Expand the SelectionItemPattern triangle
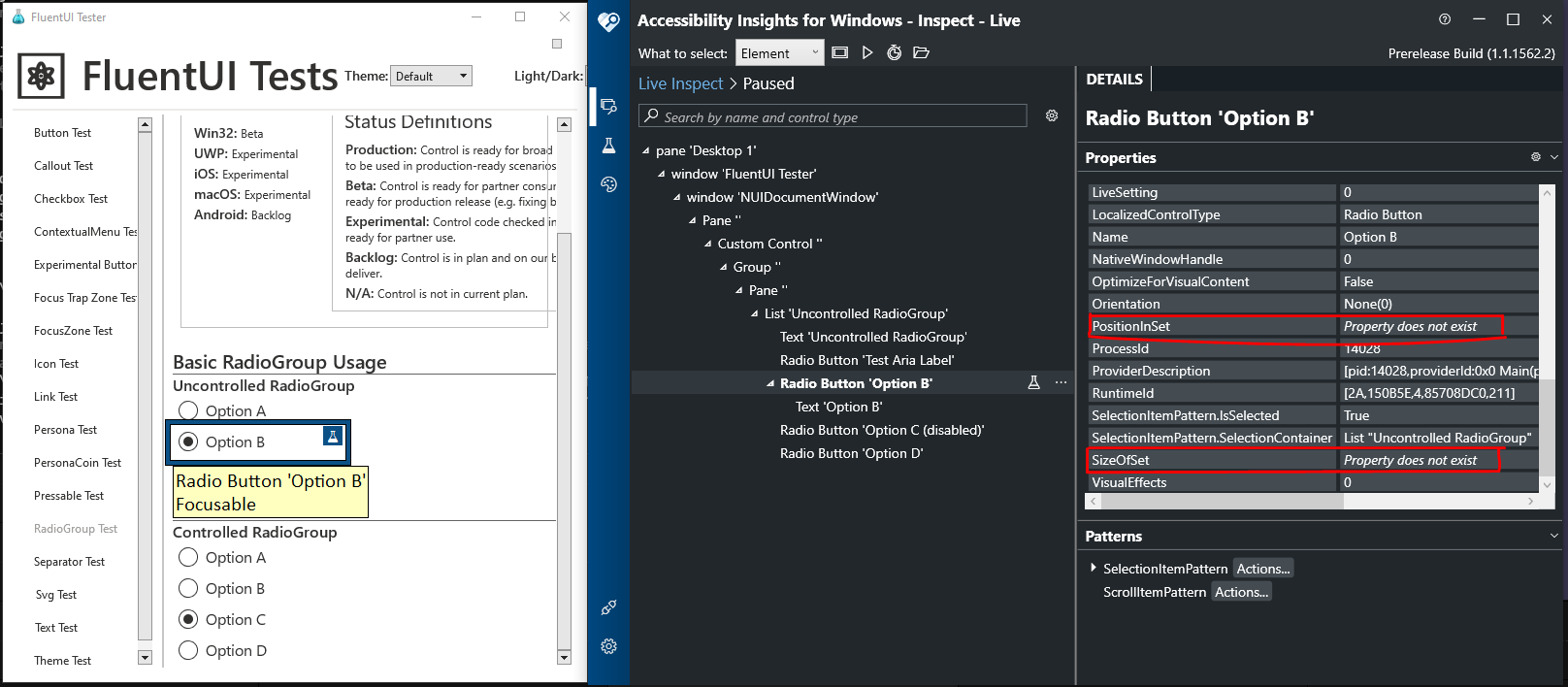This screenshot has width=1568, height=687. pyautogui.click(x=1094, y=568)
